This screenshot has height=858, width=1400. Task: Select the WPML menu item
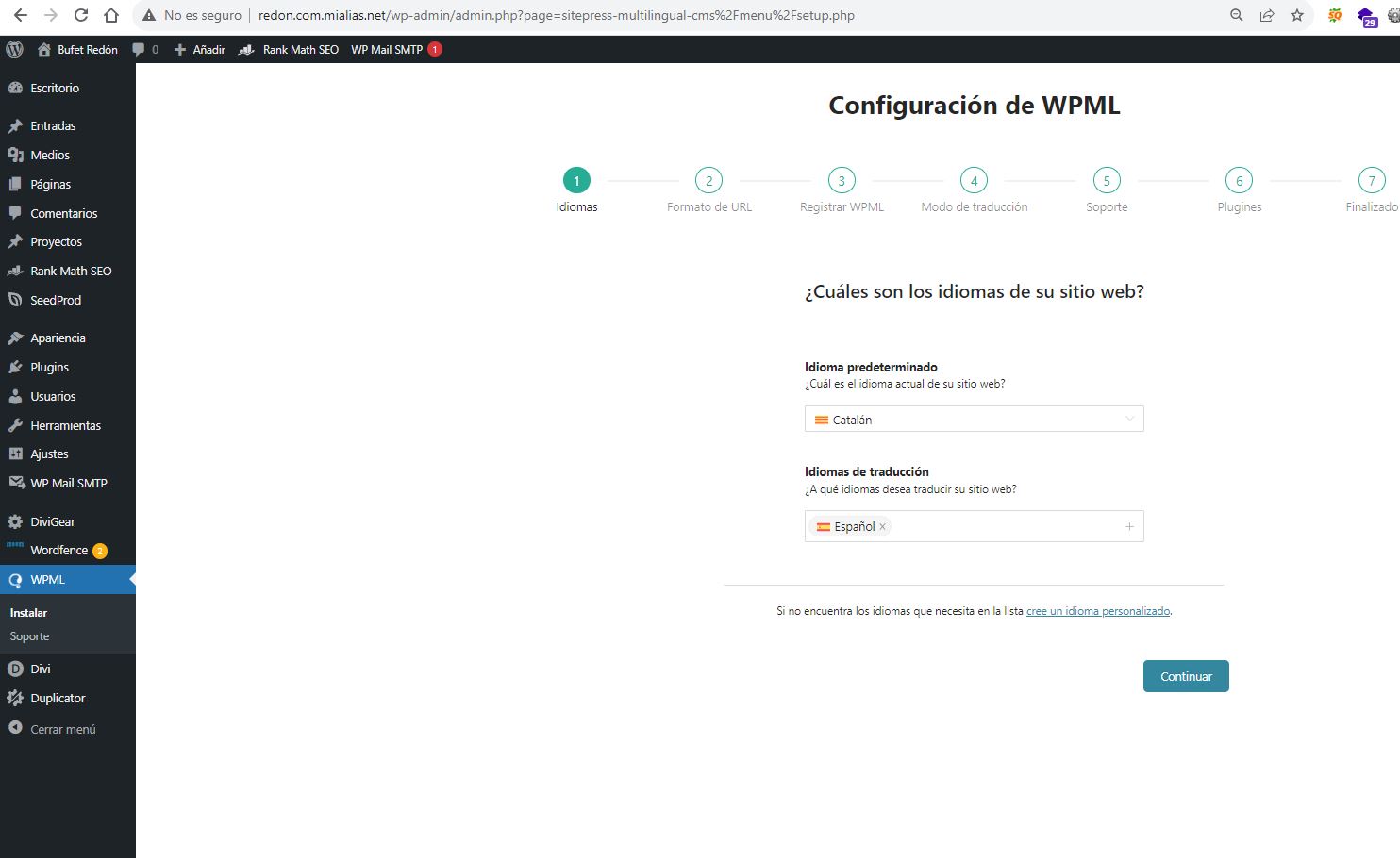68,579
